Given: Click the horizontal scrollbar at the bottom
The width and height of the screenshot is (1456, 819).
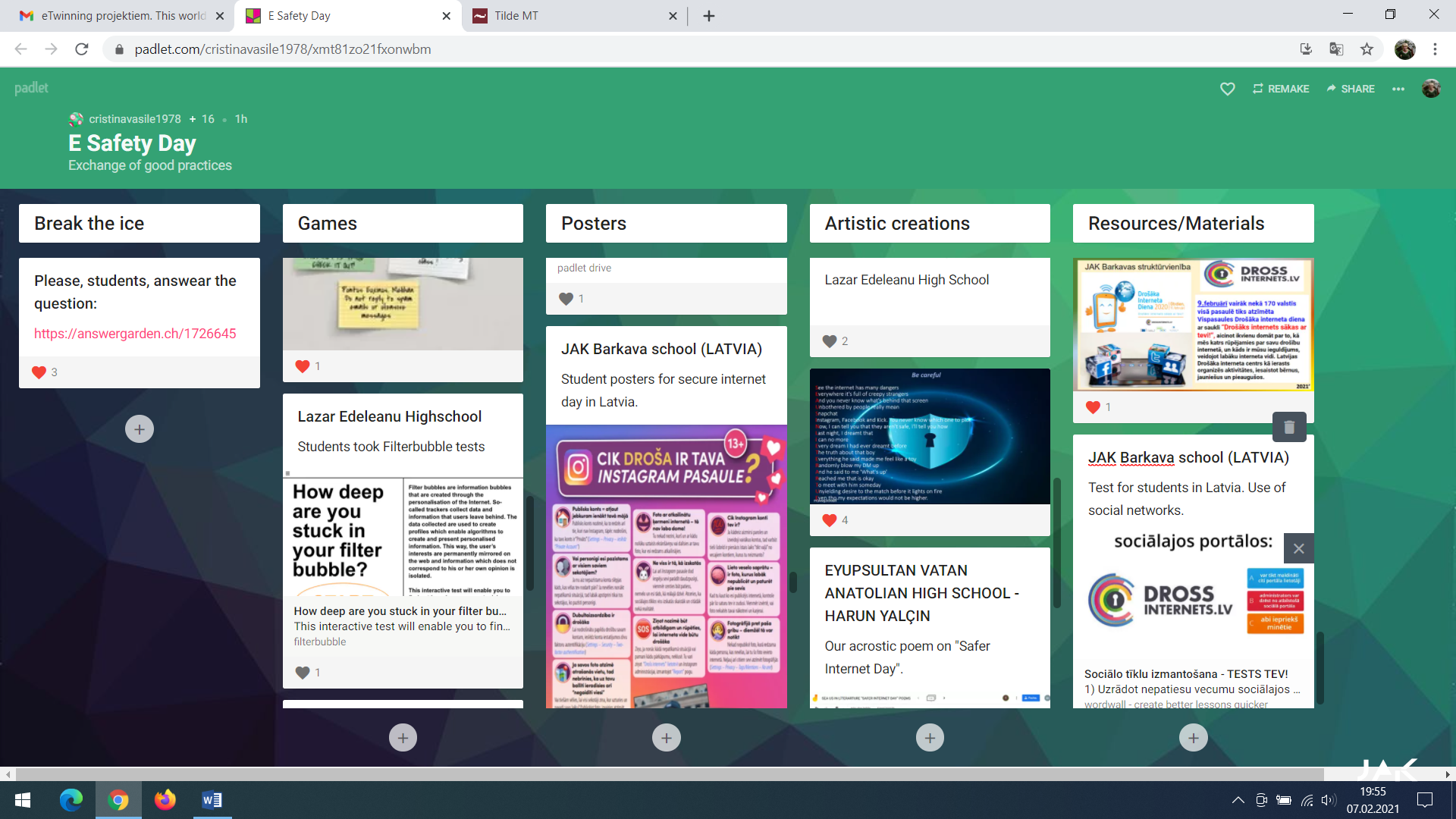Looking at the screenshot, I should 667,774.
